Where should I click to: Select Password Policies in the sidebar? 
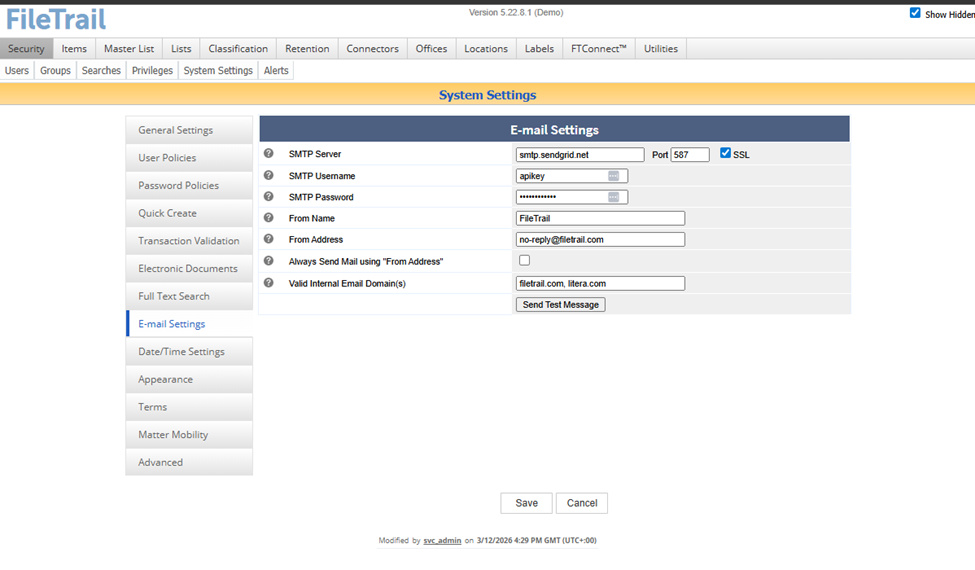tap(189, 185)
